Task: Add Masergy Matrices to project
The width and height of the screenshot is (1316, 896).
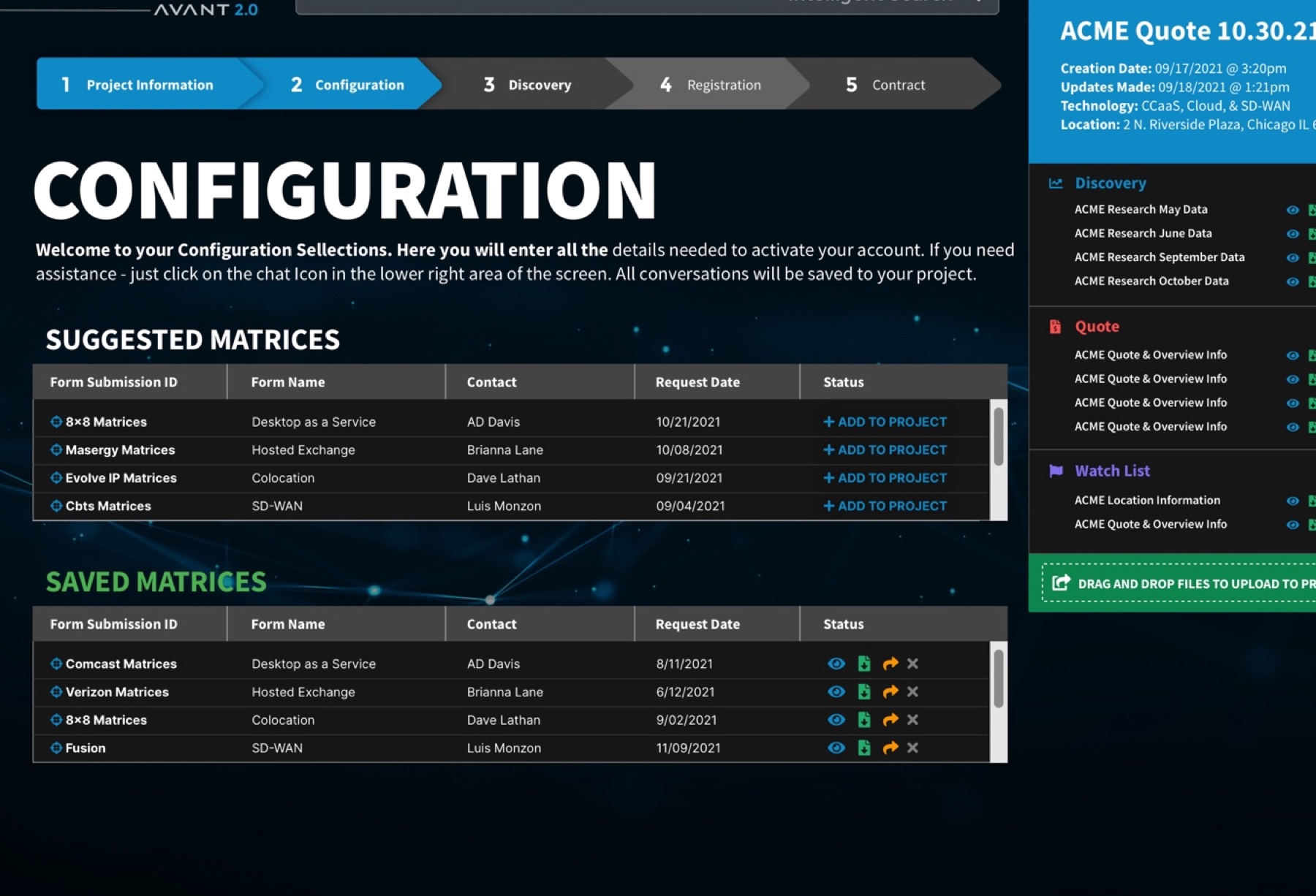Action: (x=885, y=449)
